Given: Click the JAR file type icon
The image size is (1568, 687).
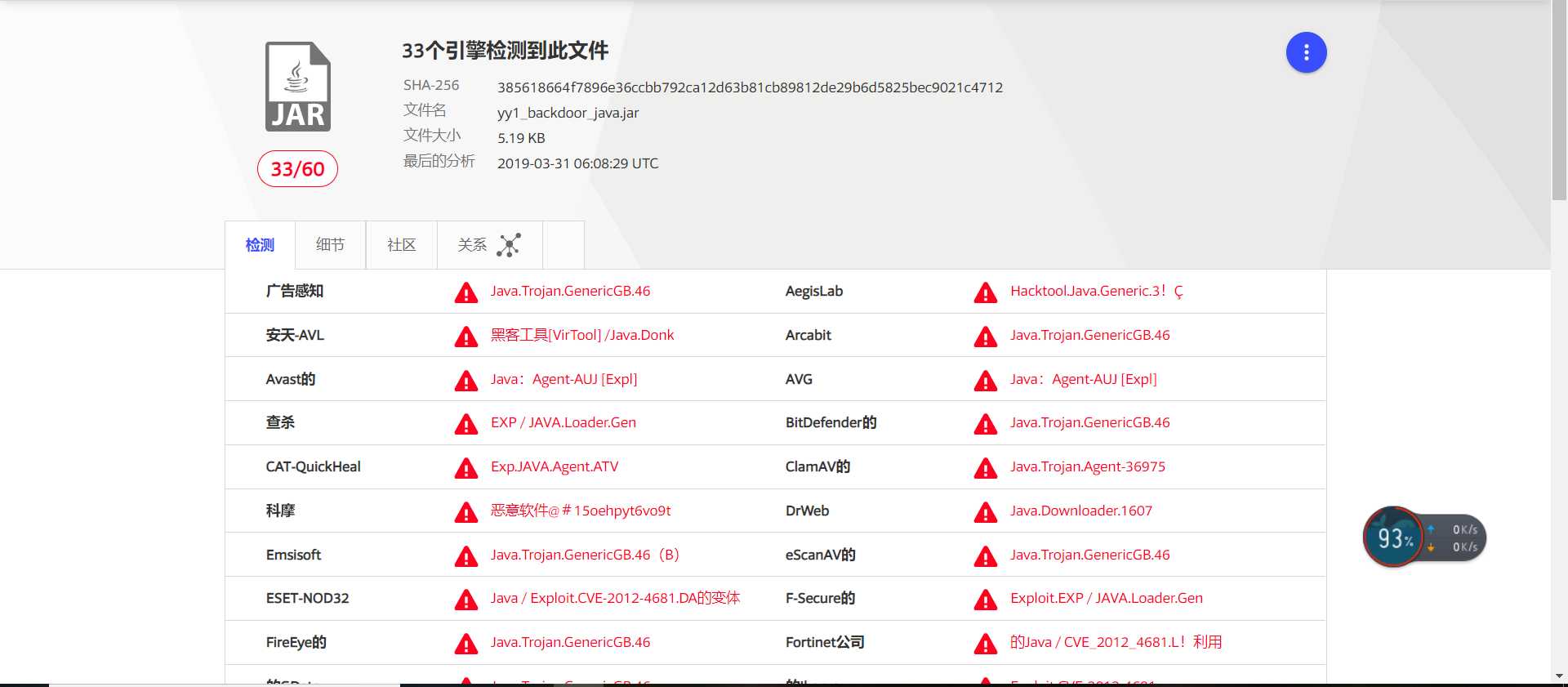Looking at the screenshot, I should (298, 87).
